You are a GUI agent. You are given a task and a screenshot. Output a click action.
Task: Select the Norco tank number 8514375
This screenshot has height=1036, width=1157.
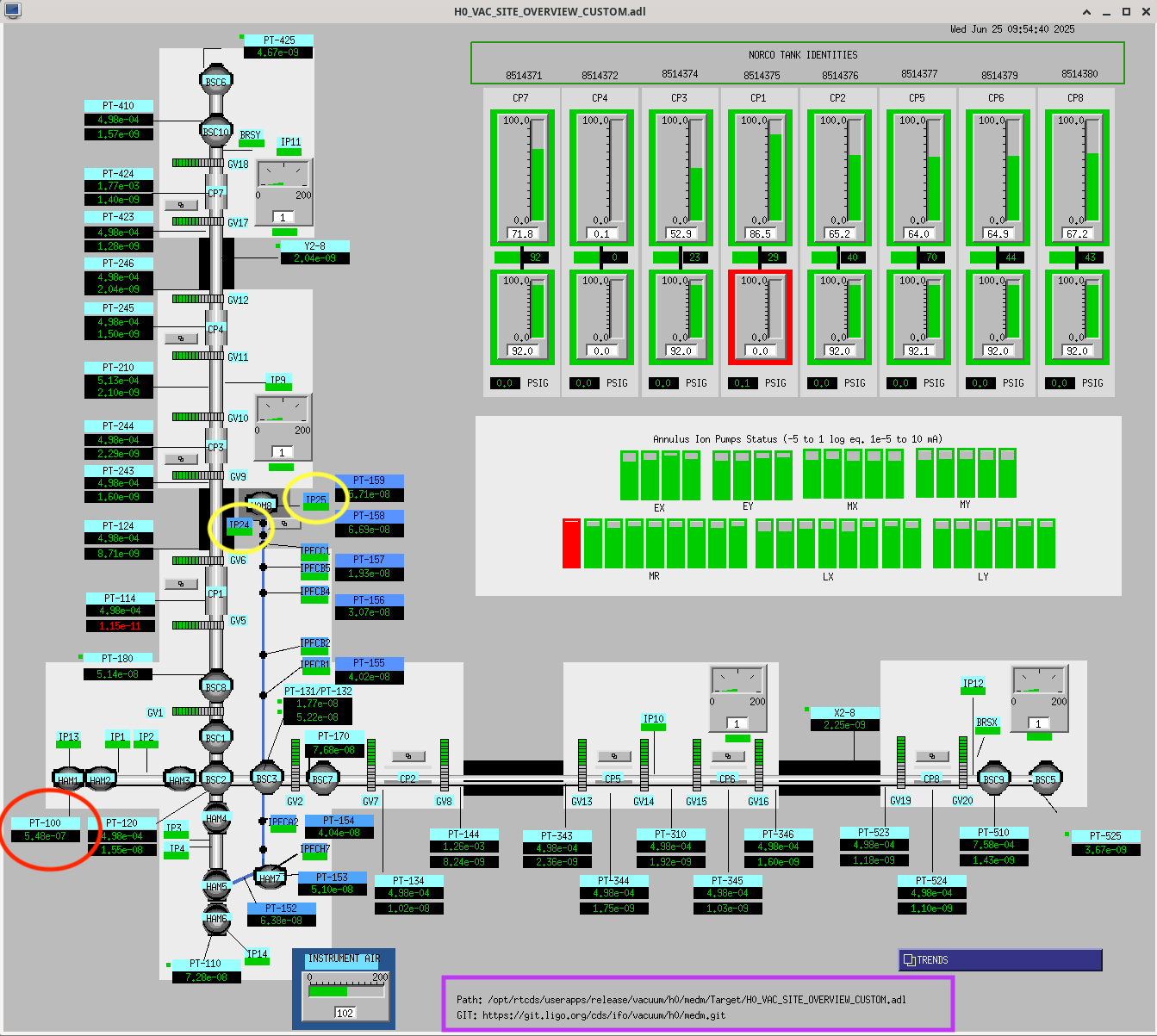pyautogui.click(x=762, y=75)
